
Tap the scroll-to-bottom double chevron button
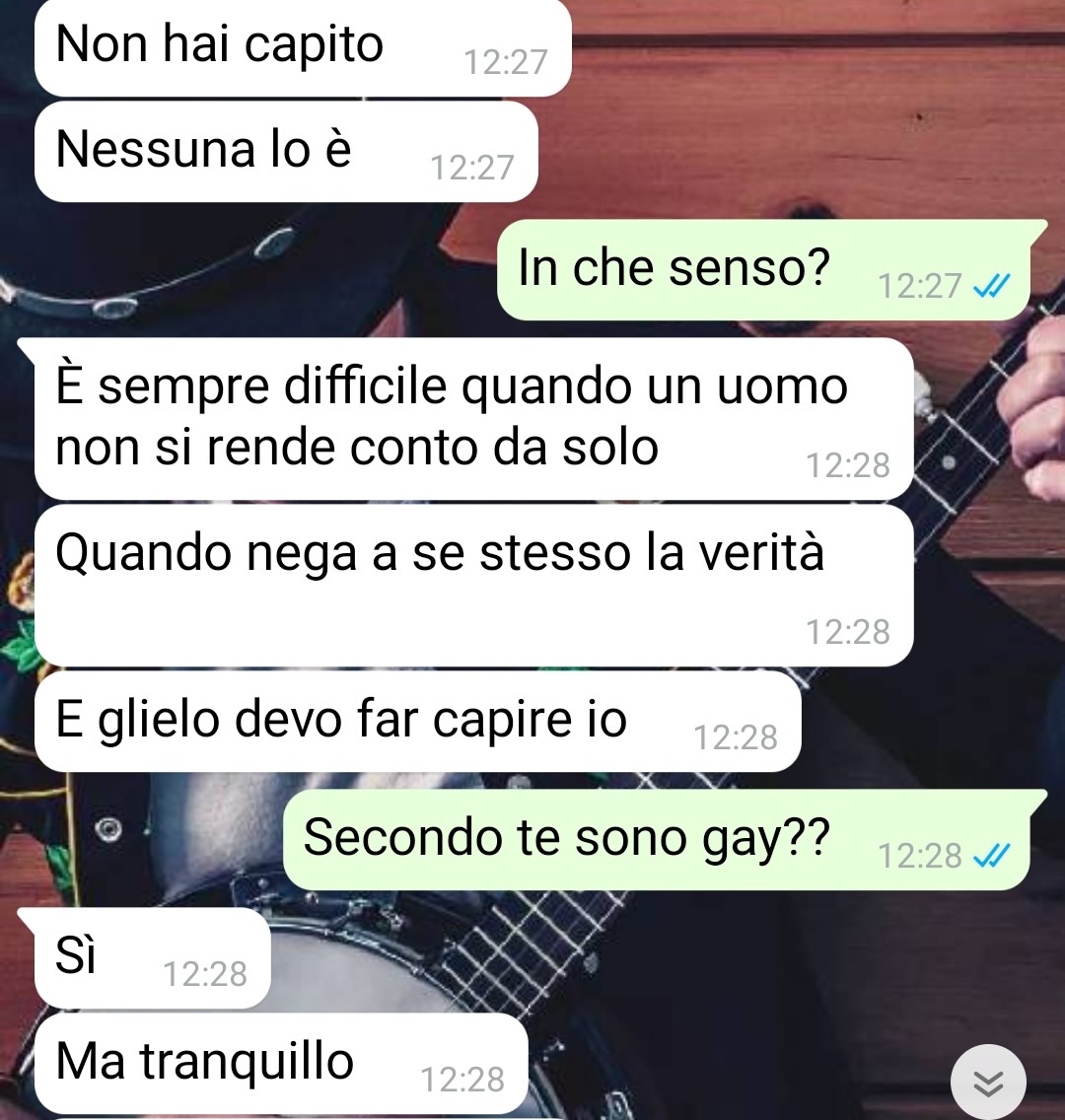point(988,1083)
